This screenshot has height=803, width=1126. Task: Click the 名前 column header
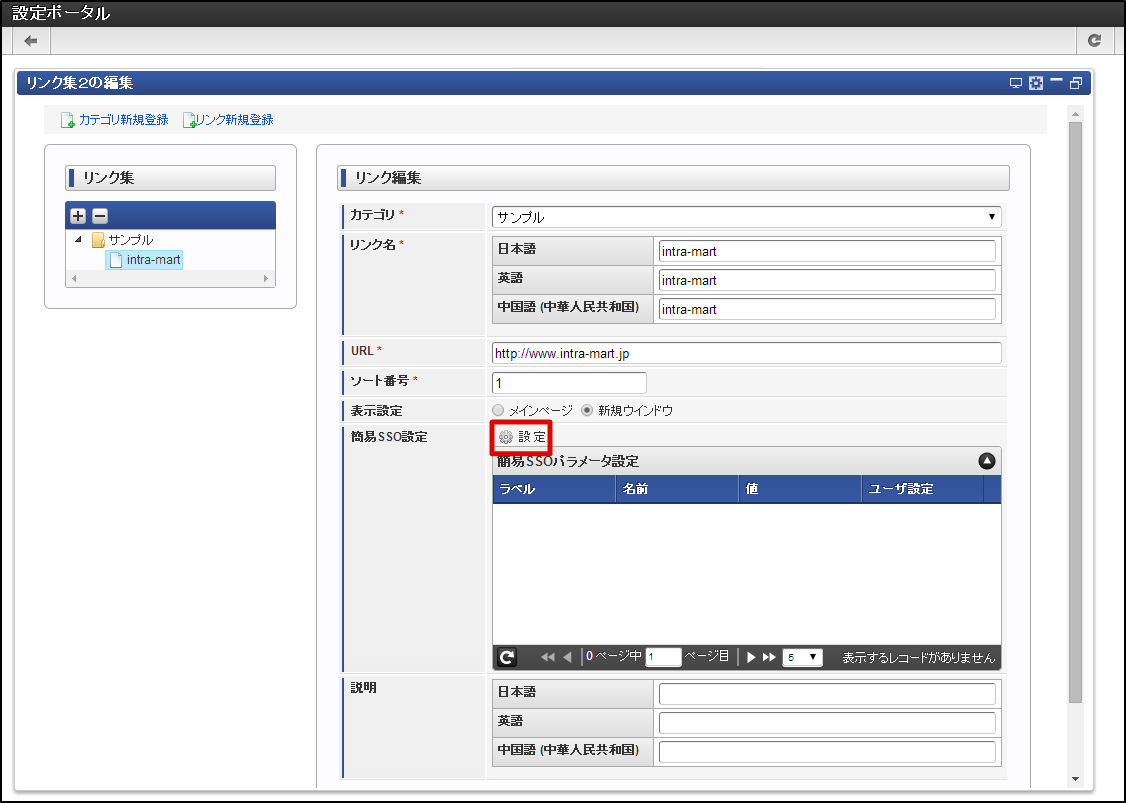click(676, 489)
